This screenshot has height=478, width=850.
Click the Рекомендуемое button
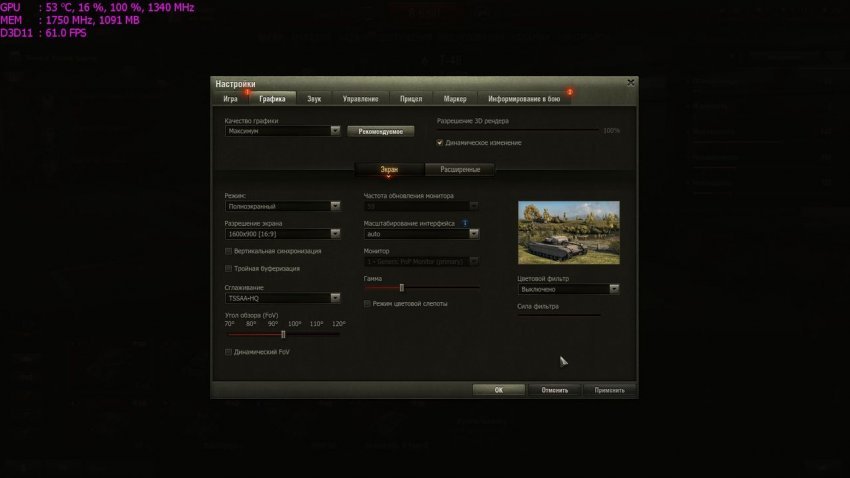tap(381, 131)
